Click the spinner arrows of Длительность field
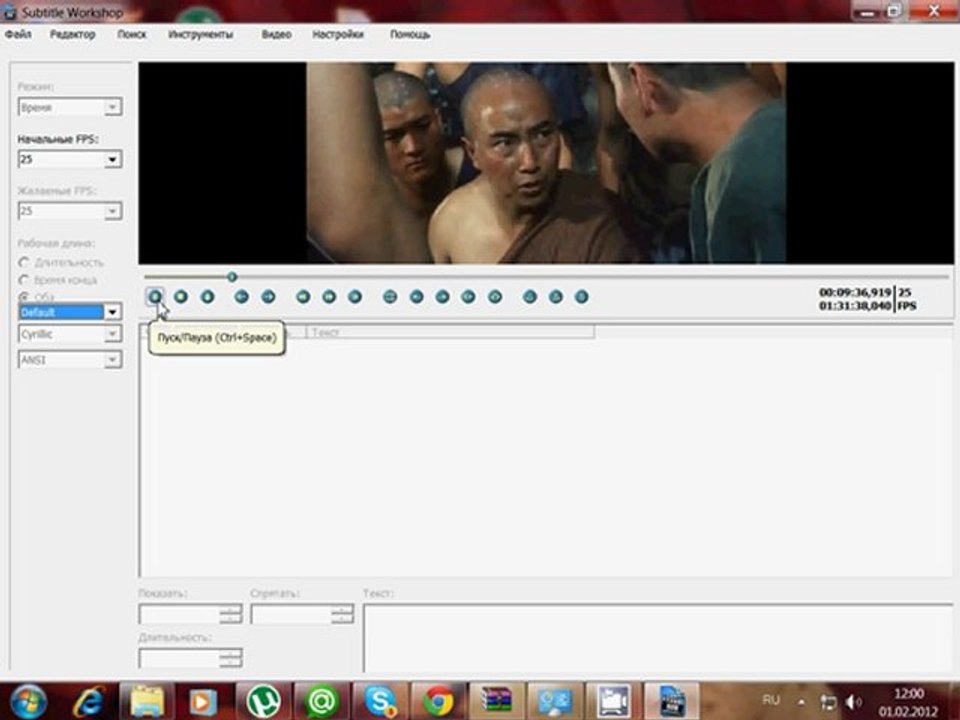This screenshot has height=720, width=960. [230, 658]
